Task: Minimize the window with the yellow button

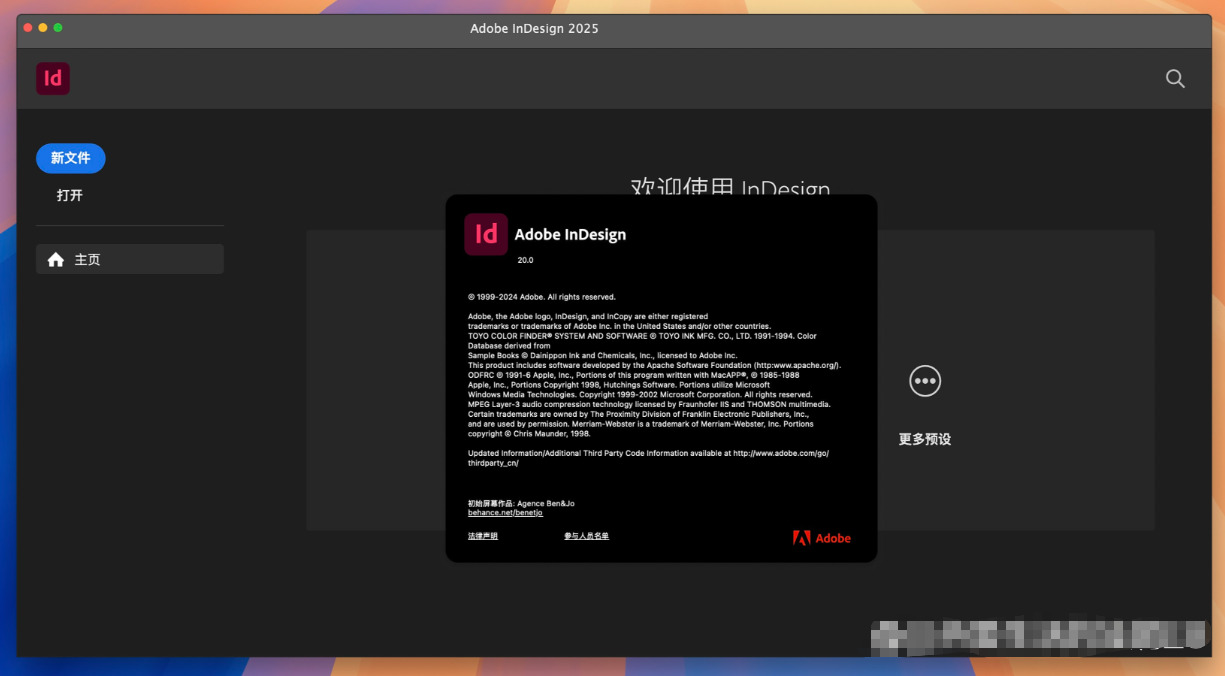Action: point(43,27)
